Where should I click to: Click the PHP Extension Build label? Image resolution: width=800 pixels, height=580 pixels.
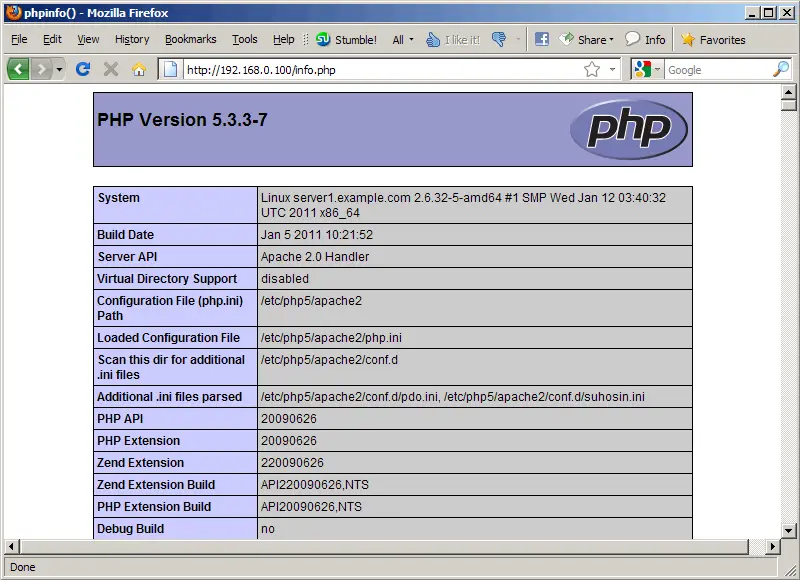coord(154,507)
